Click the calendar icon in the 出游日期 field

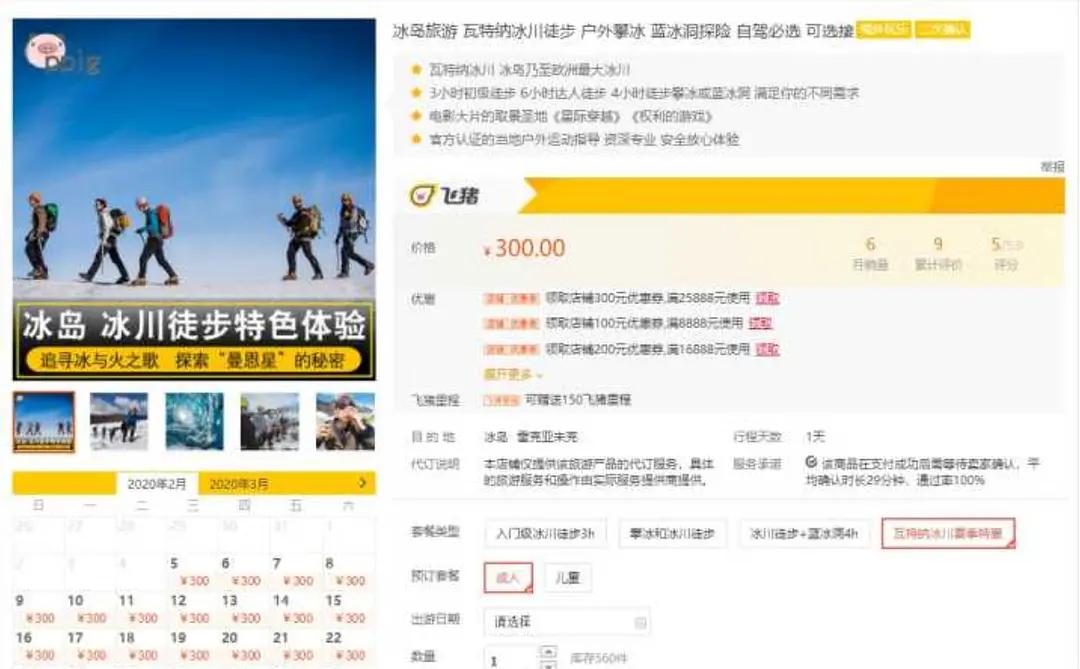tap(640, 622)
